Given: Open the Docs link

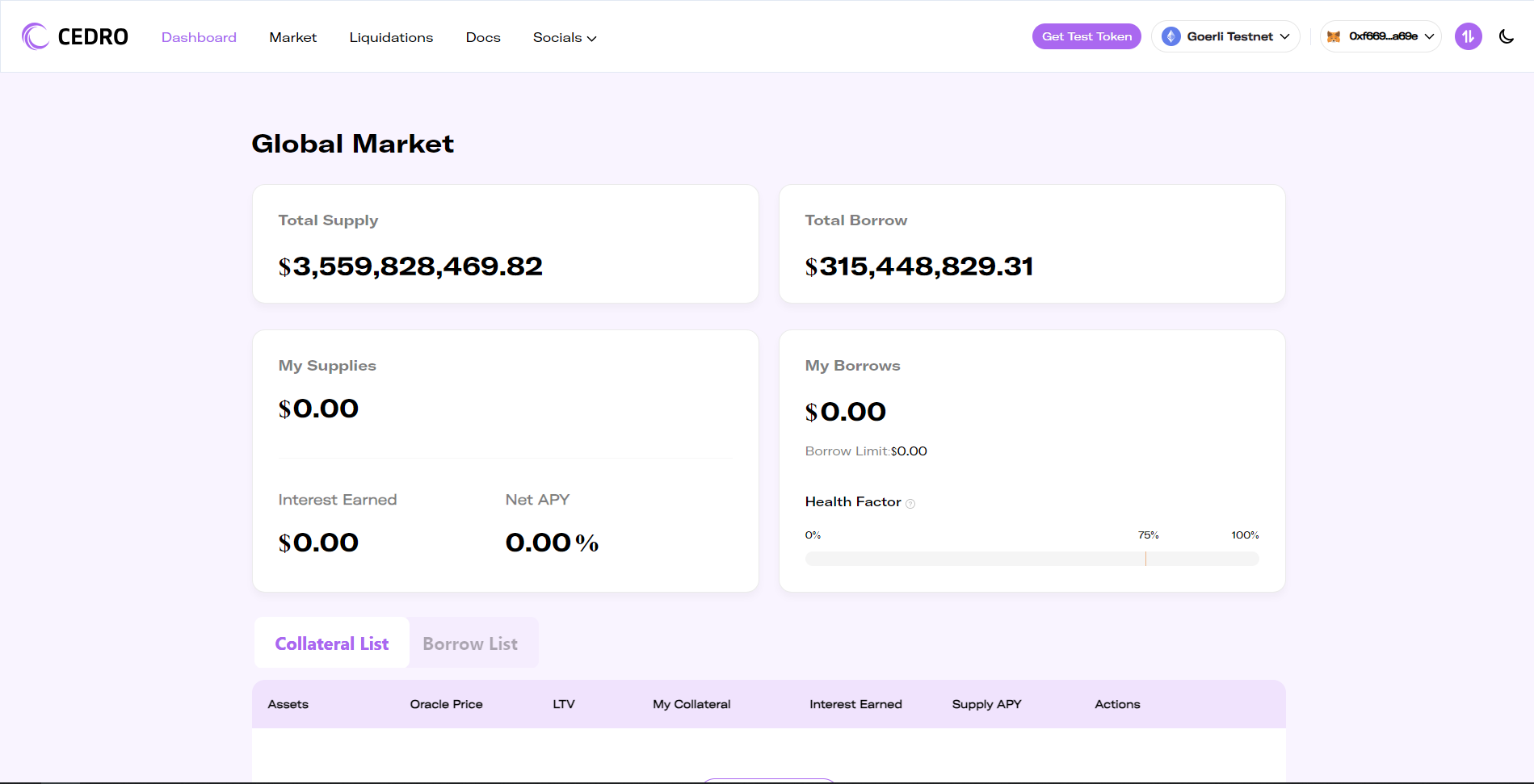Looking at the screenshot, I should click(x=483, y=38).
